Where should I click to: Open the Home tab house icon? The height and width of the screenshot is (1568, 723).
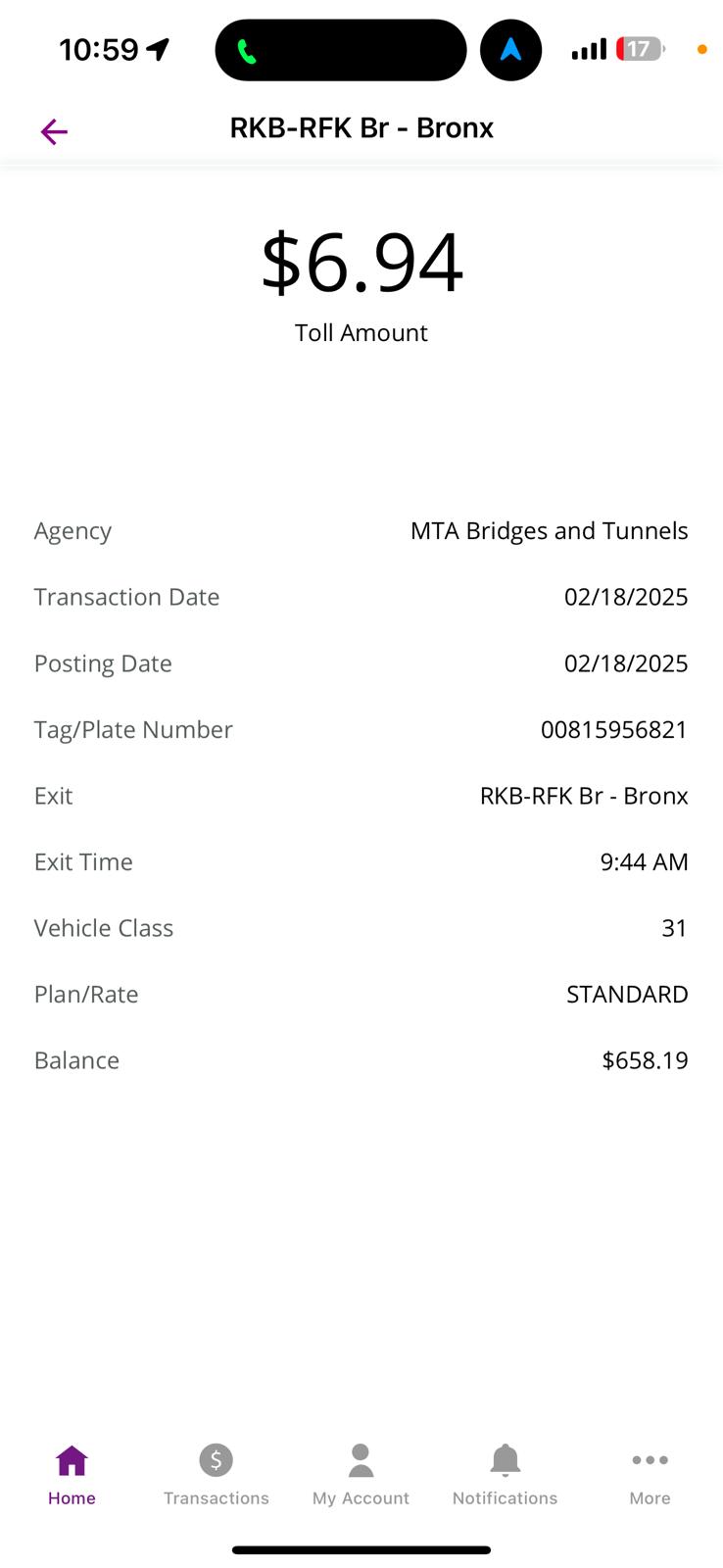point(72,1460)
